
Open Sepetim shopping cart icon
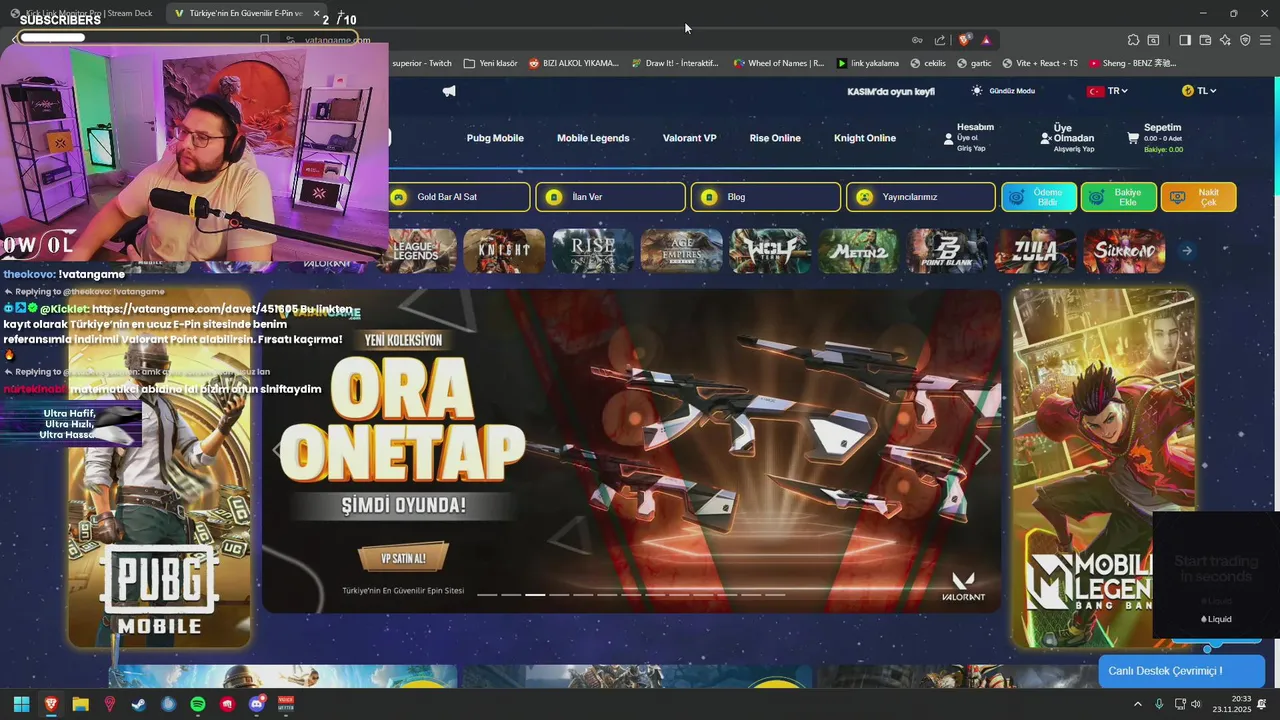point(1133,138)
